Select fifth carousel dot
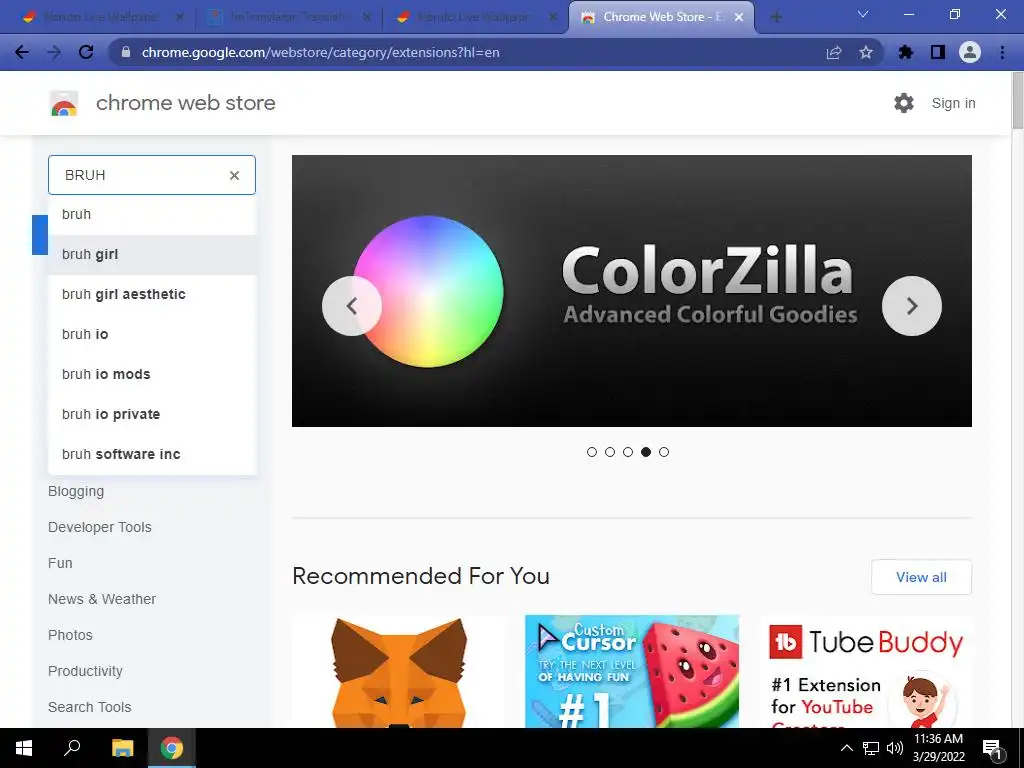Image resolution: width=1024 pixels, height=768 pixels. [664, 452]
